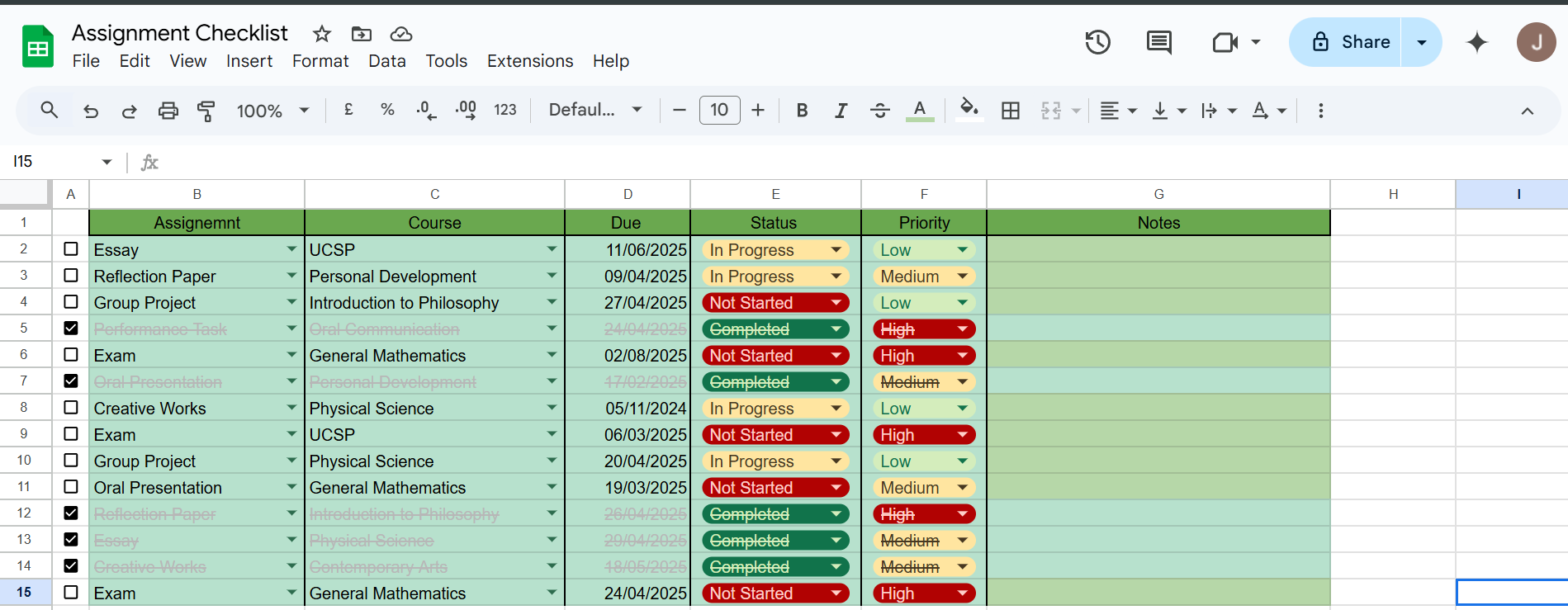Open the Gemini sparkle assistant

pos(1477,42)
